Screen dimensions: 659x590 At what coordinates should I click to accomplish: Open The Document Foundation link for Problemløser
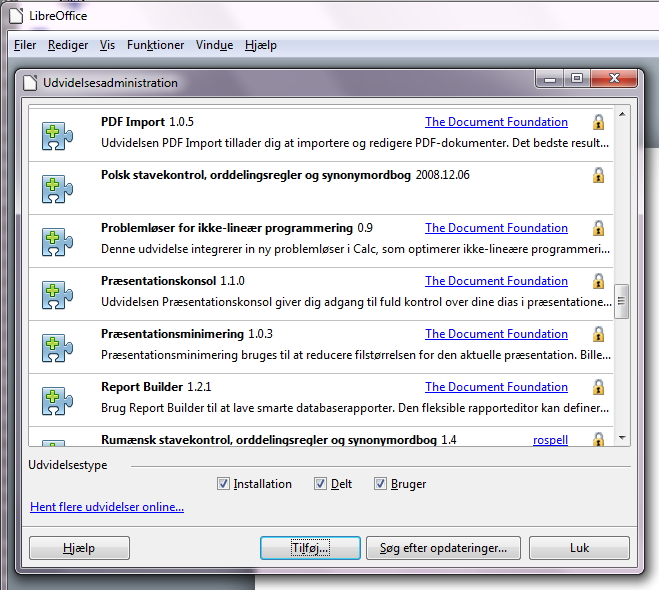click(496, 228)
